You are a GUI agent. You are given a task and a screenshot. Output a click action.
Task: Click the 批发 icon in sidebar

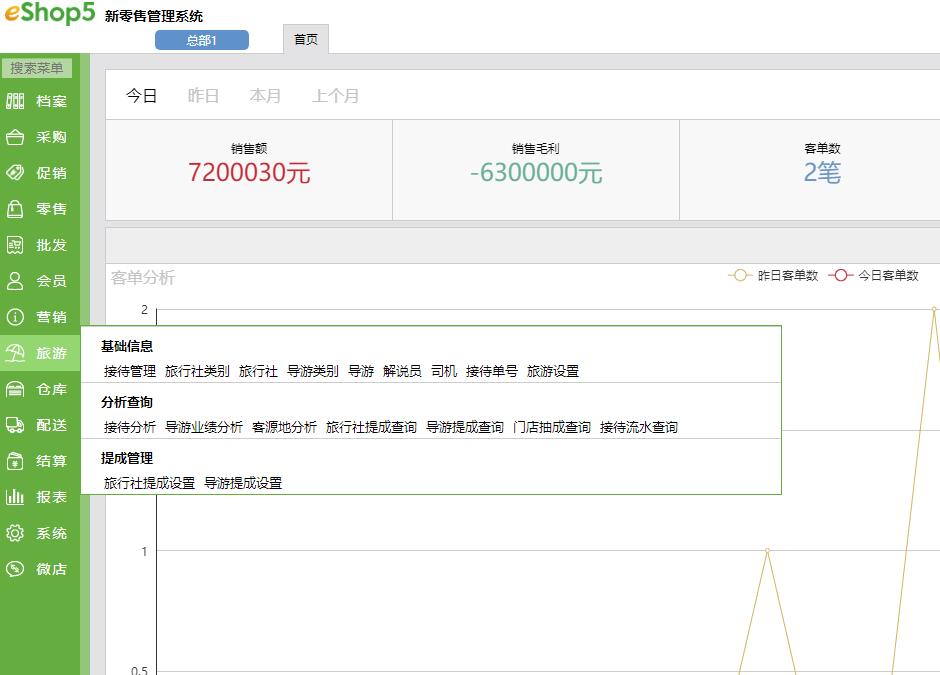pyautogui.click(x=15, y=245)
